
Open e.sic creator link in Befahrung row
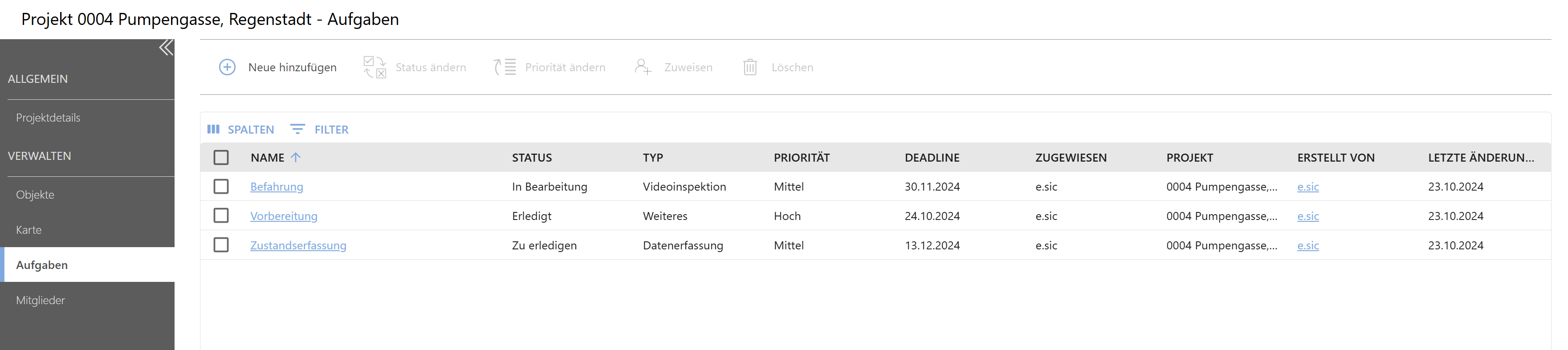(1307, 187)
